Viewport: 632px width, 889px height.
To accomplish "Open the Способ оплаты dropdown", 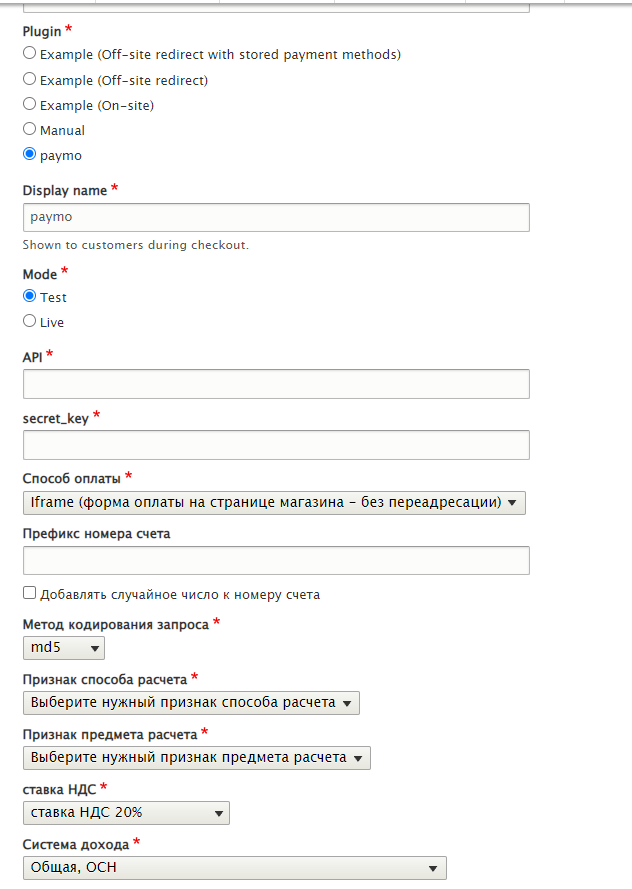I will (x=275, y=502).
